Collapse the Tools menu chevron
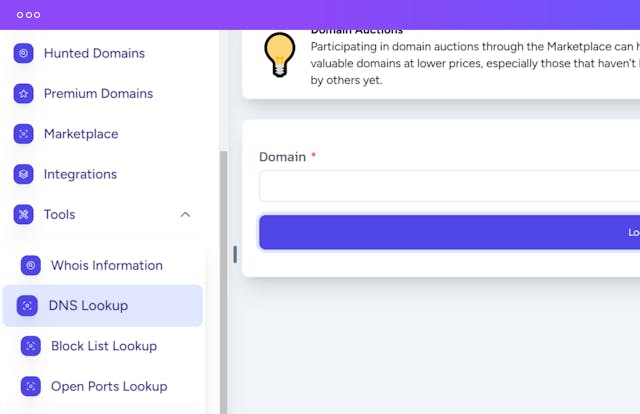640x414 pixels. 185,214
